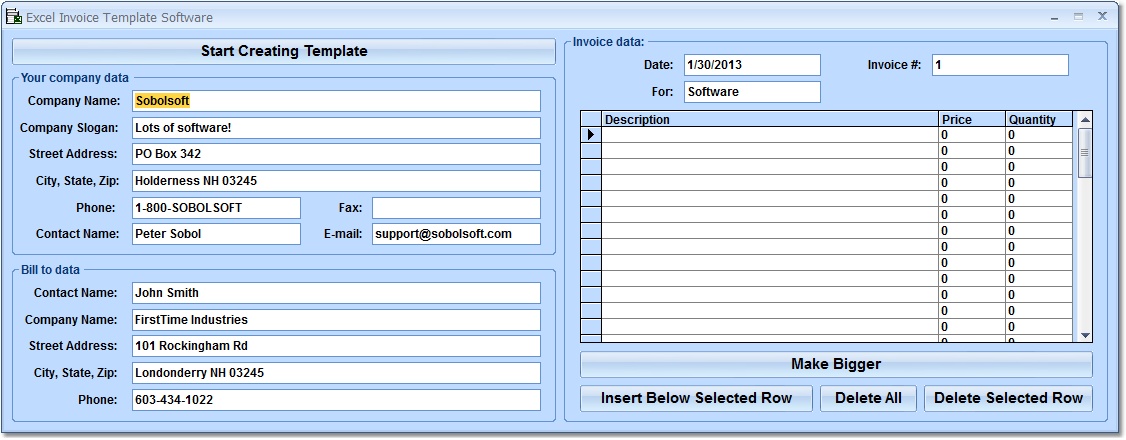Click the 603-434-1022 phone field

(336, 400)
